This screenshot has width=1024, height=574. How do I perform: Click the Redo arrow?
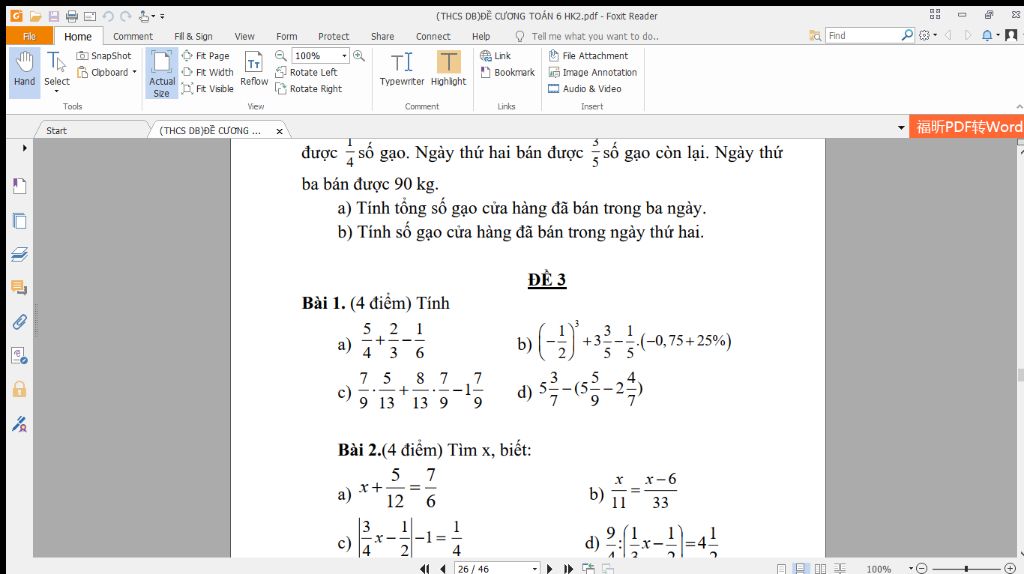pyautogui.click(x=126, y=16)
